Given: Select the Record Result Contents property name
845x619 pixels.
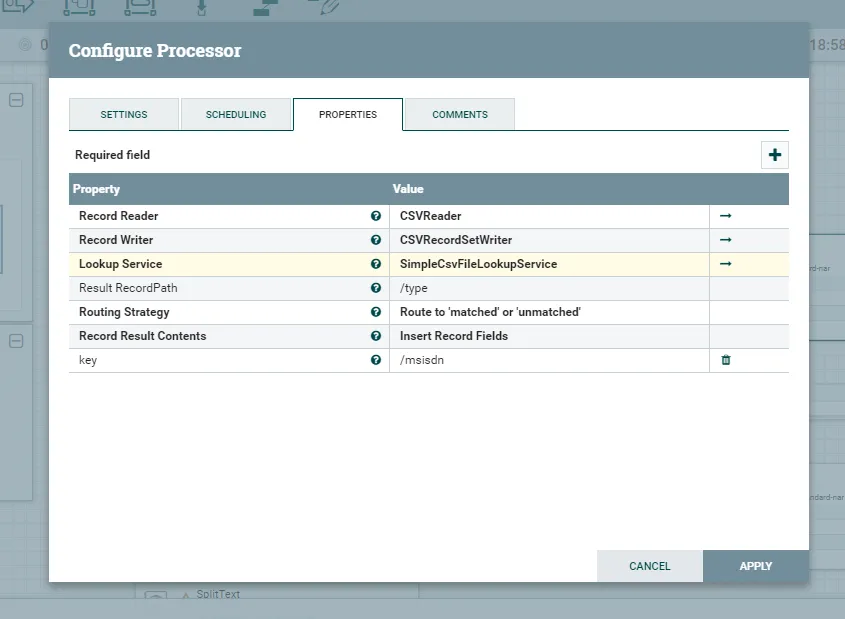Looking at the screenshot, I should click(142, 336).
